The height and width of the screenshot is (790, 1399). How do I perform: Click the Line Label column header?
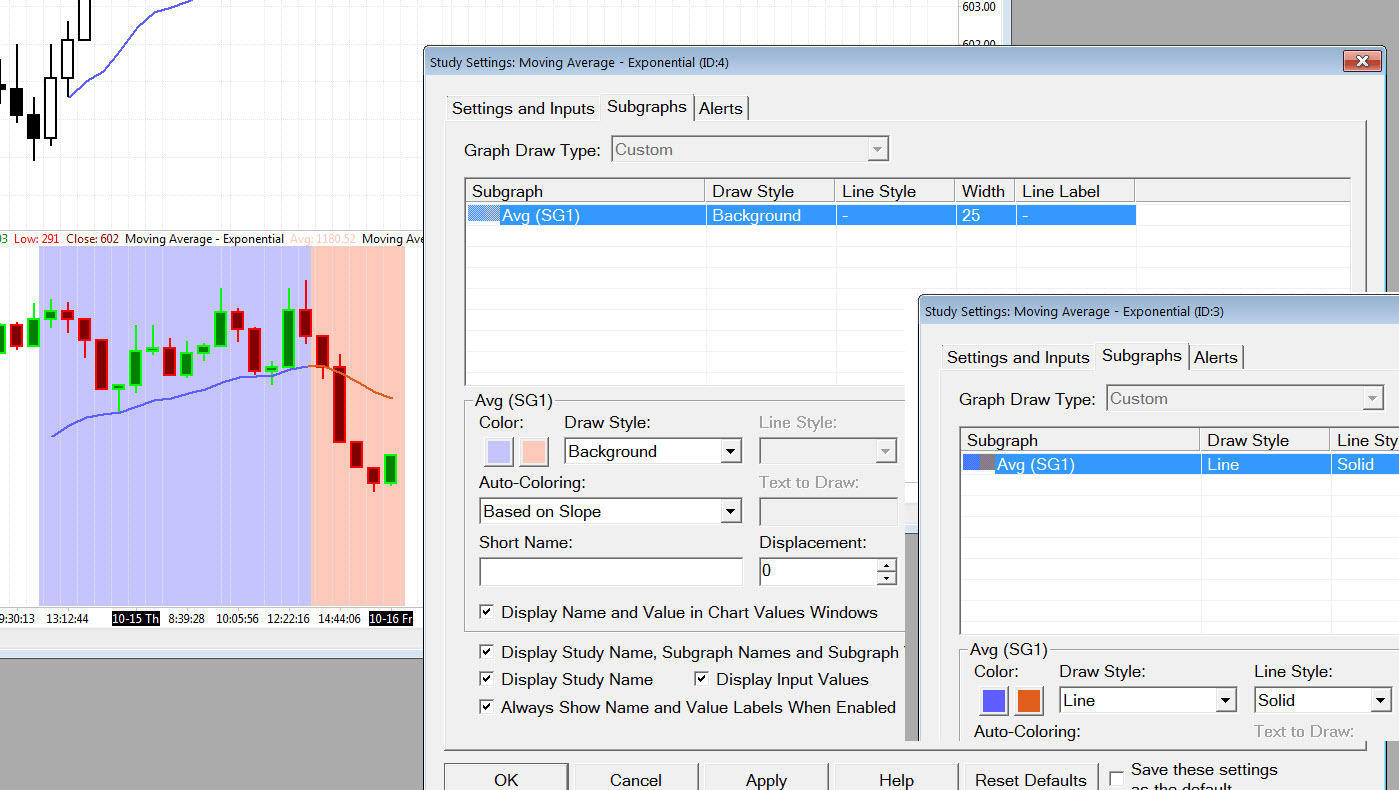[1075, 191]
